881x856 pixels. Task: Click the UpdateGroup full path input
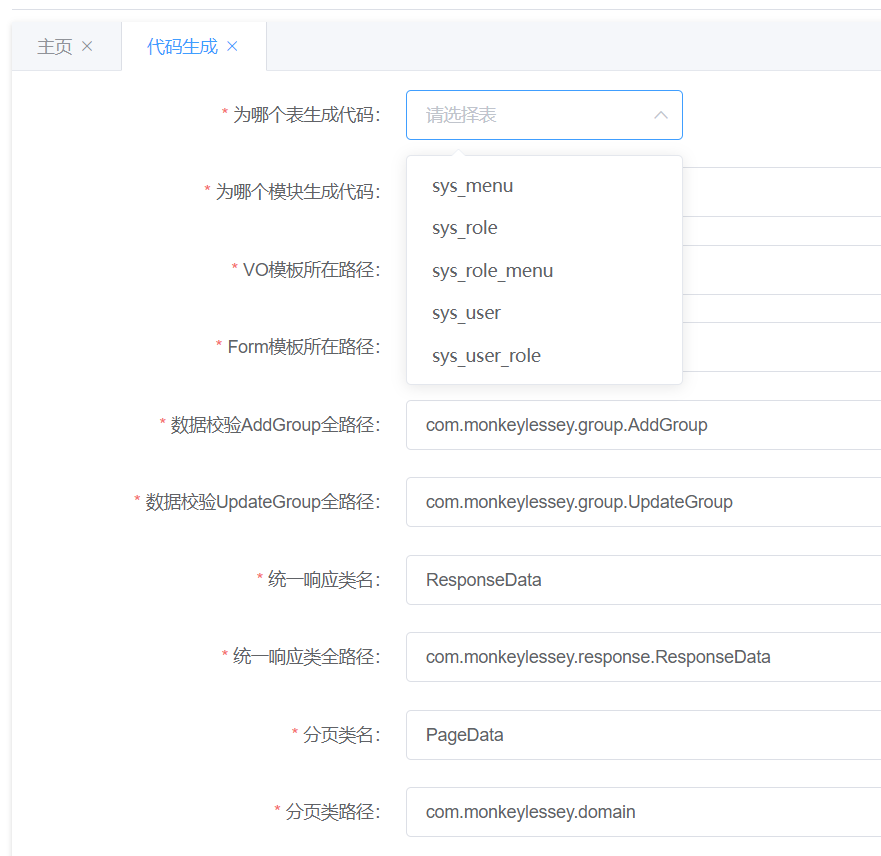[642, 502]
